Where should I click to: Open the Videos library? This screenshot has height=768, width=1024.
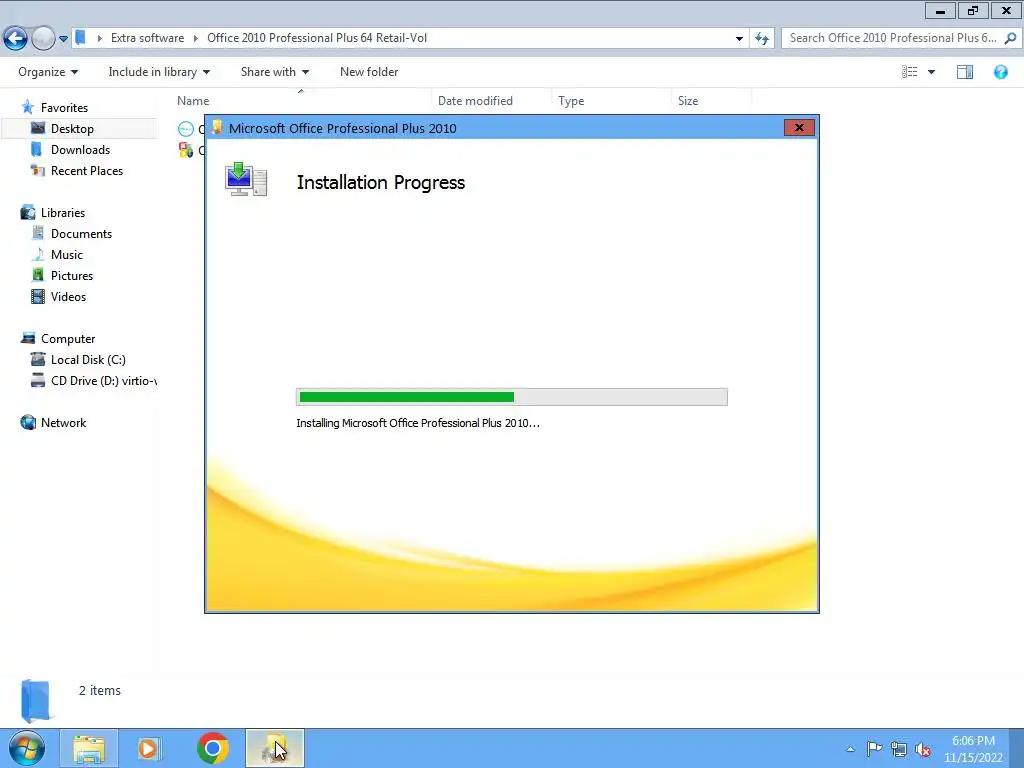click(69, 296)
